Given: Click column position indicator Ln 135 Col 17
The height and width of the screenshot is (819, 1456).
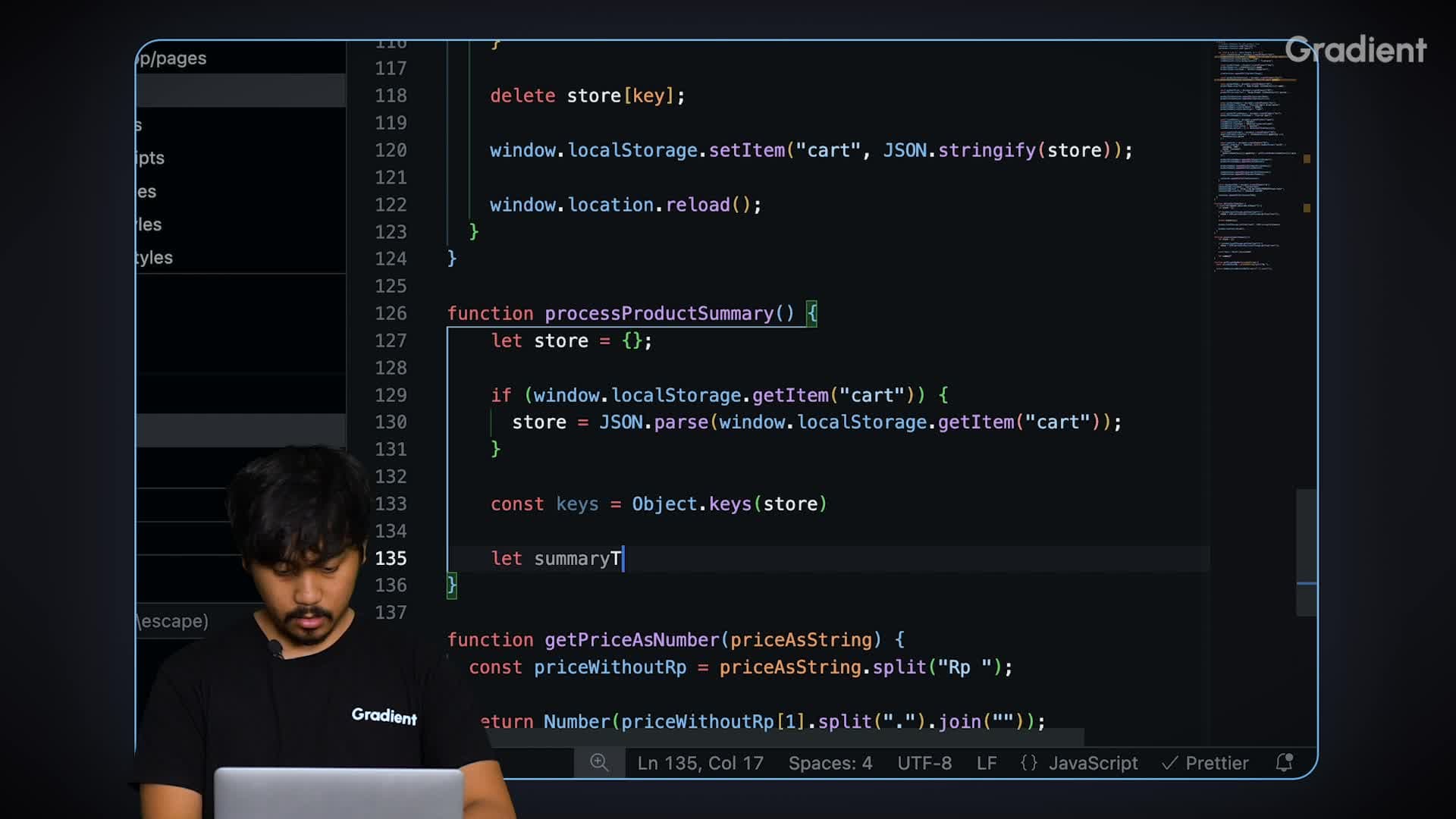Looking at the screenshot, I should [700, 762].
